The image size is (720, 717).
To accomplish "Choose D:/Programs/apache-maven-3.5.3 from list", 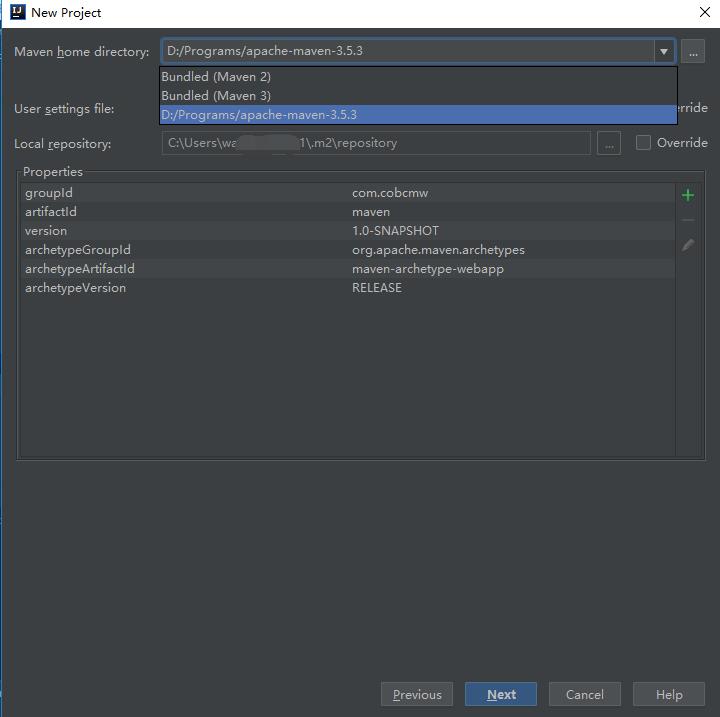I will 260,115.
